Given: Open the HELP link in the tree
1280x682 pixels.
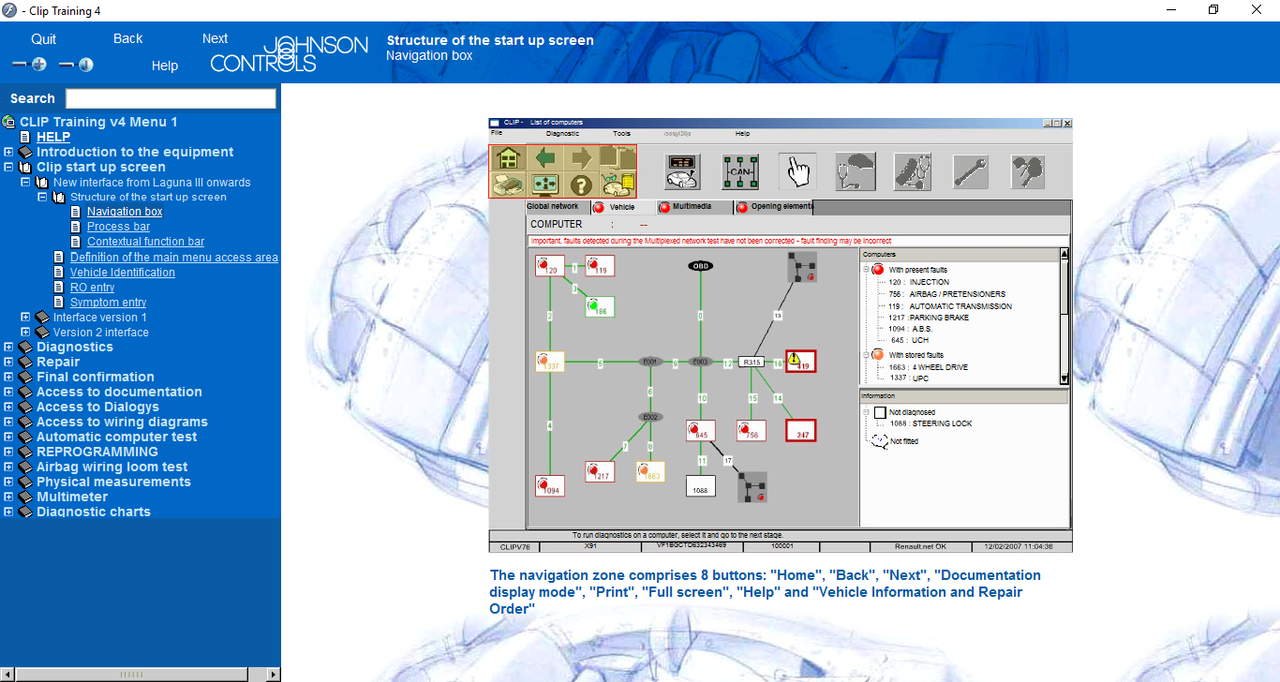Looking at the screenshot, I should pyautogui.click(x=54, y=137).
